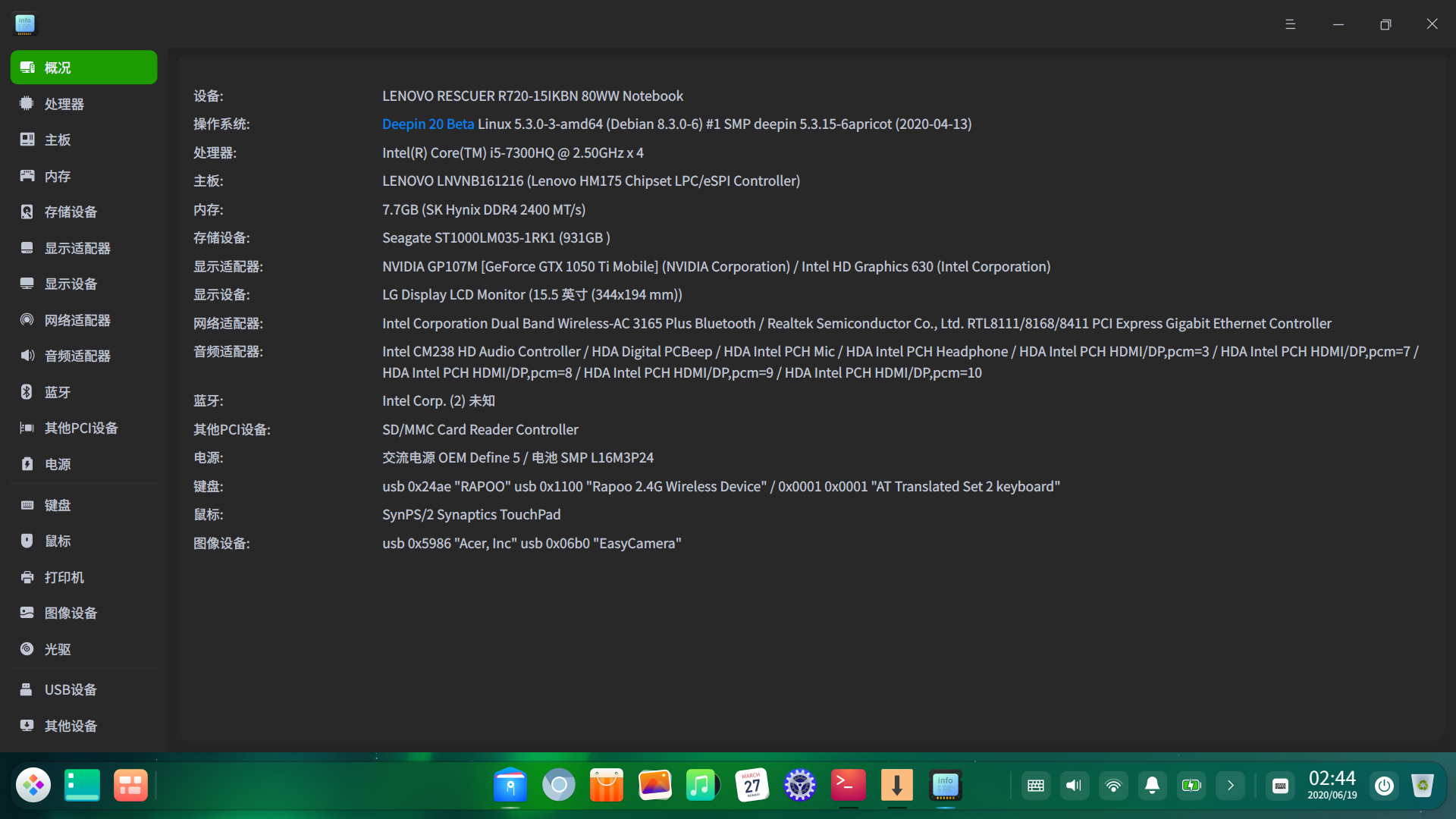Viewport: 1456px width, 819px height.
Task: Select 网络适配器 network adapter entry
Action: coord(83,320)
